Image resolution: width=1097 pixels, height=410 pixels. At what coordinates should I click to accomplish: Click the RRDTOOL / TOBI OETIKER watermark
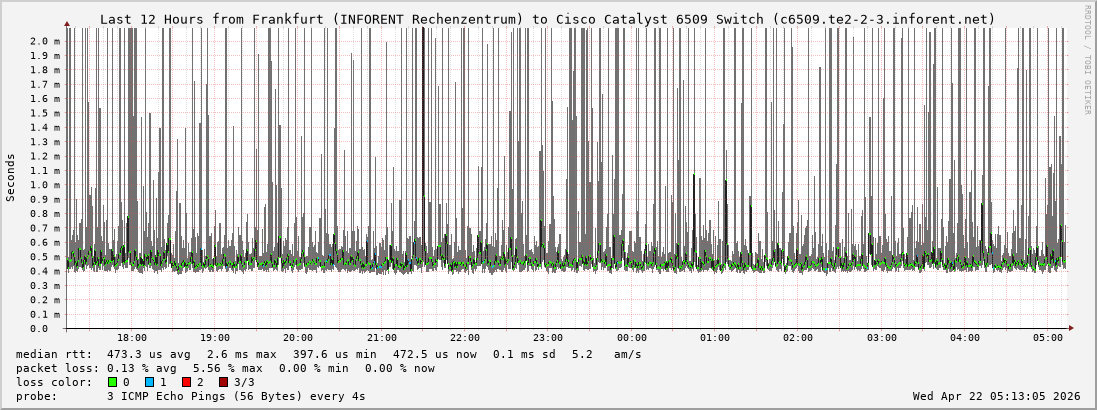click(x=1087, y=60)
